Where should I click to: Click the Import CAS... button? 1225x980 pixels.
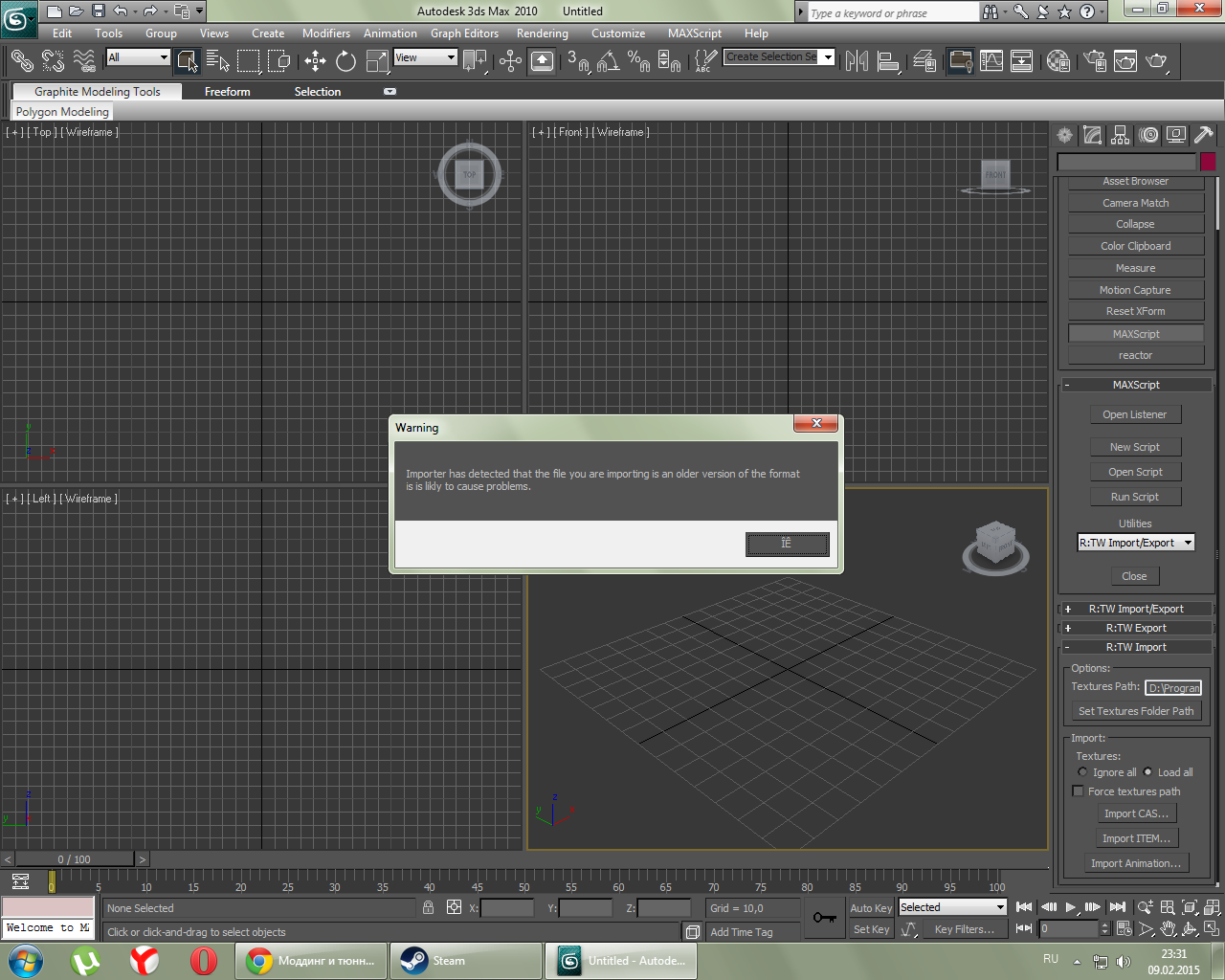[1136, 813]
